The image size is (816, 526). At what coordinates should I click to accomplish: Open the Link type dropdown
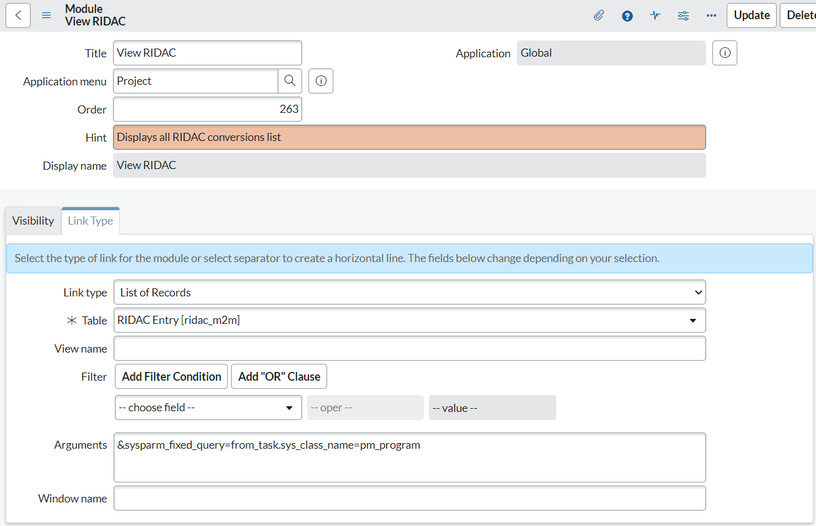(x=410, y=292)
